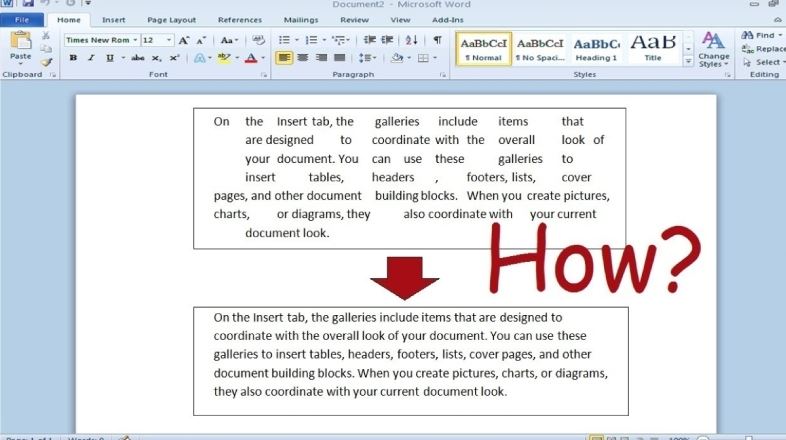The height and width of the screenshot is (440, 786).
Task: Switch to View tab
Action: (x=400, y=20)
